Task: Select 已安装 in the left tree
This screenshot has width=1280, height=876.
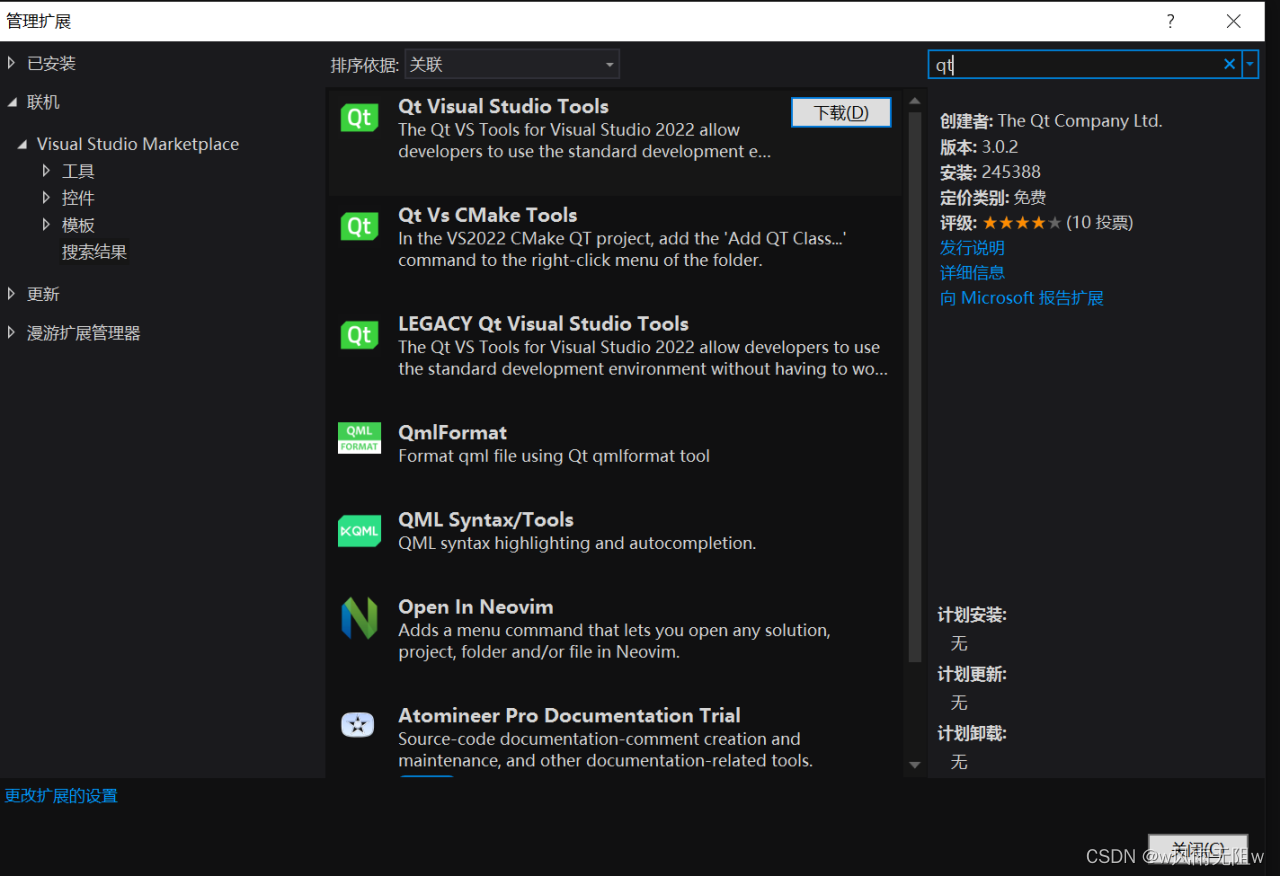Action: click(x=51, y=63)
